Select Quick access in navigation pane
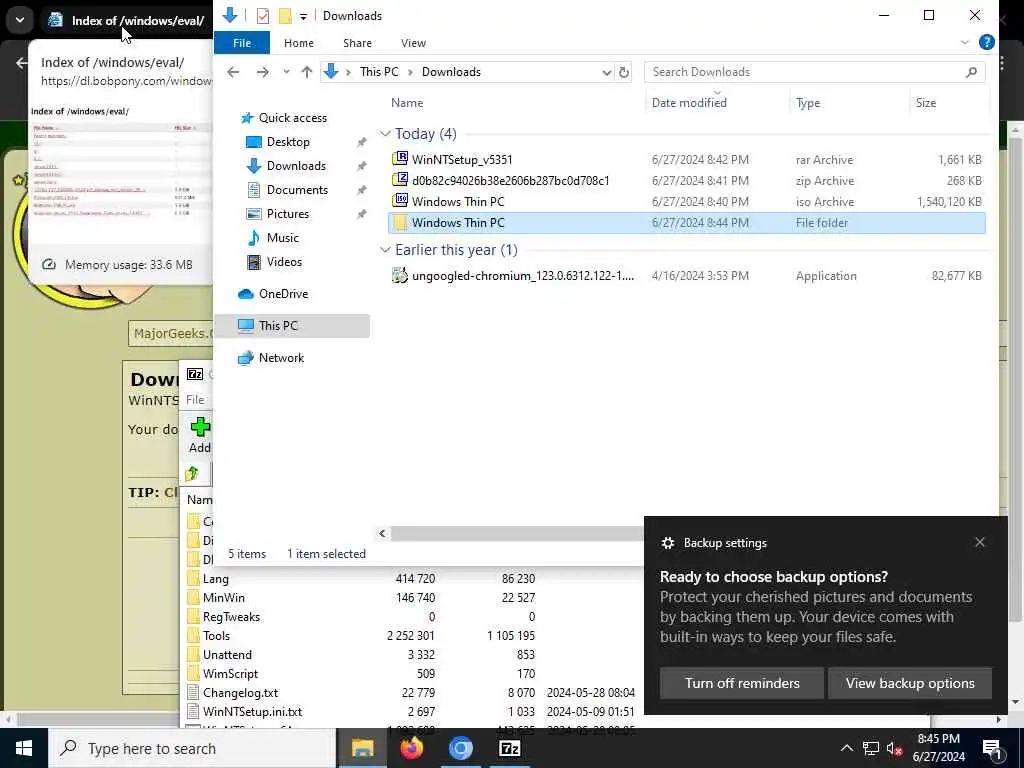1024x768 pixels. [x=293, y=118]
